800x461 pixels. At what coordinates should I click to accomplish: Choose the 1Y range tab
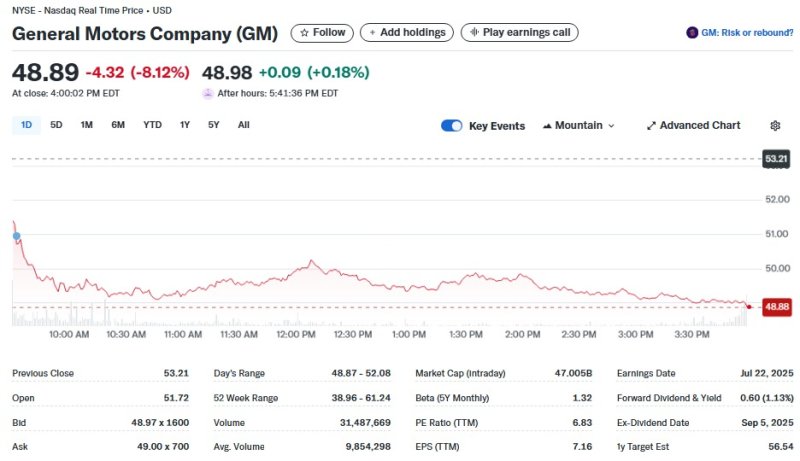tap(185, 125)
